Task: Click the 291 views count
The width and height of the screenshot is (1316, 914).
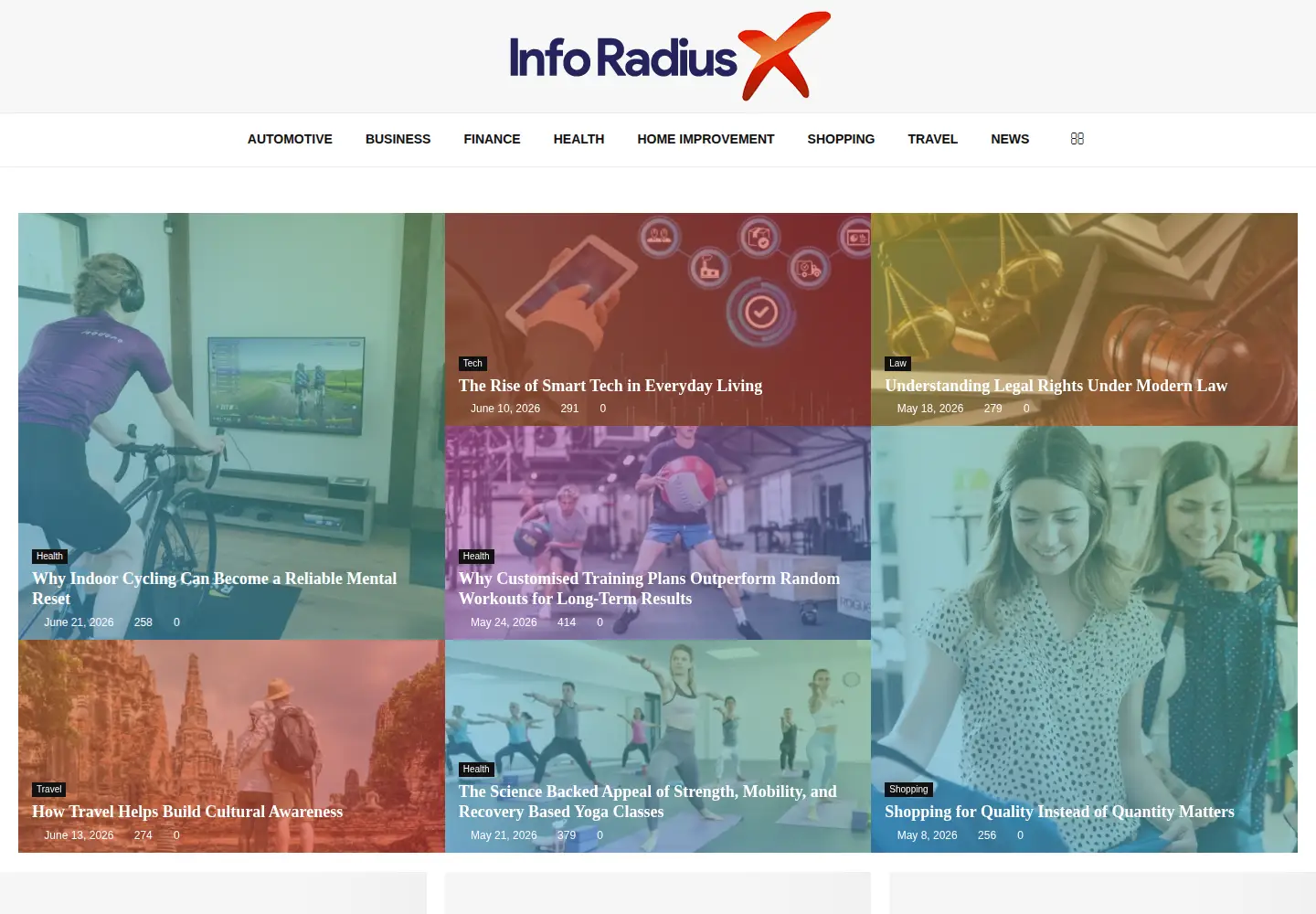Action: tap(569, 409)
